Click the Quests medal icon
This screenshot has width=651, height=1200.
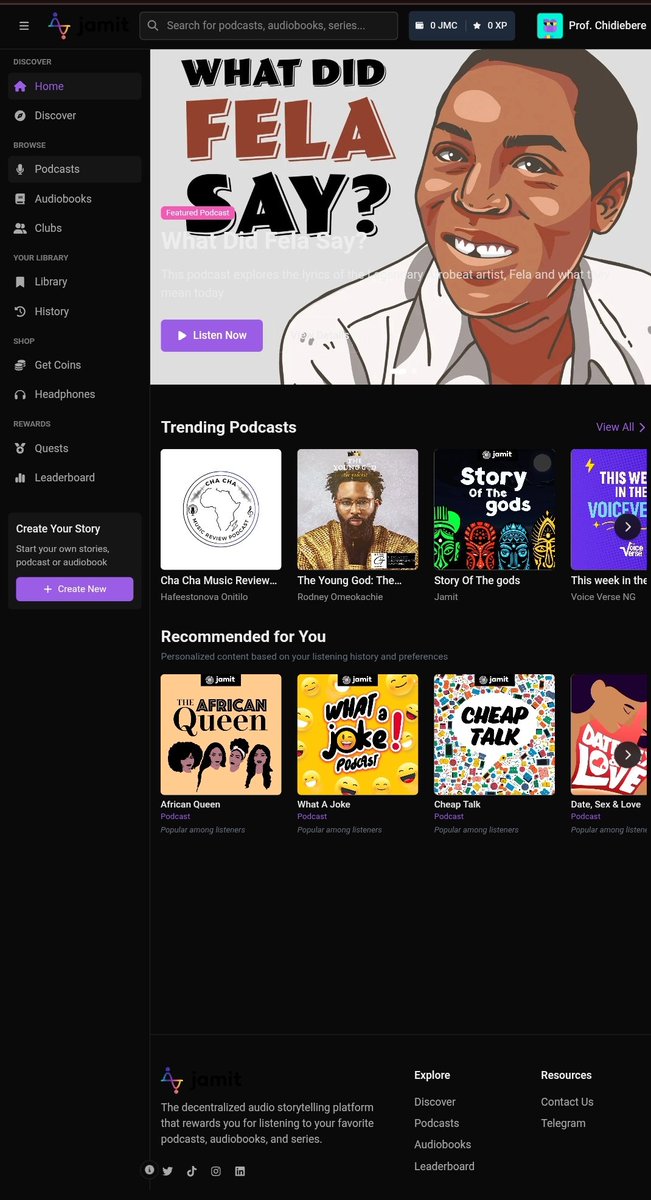20,448
